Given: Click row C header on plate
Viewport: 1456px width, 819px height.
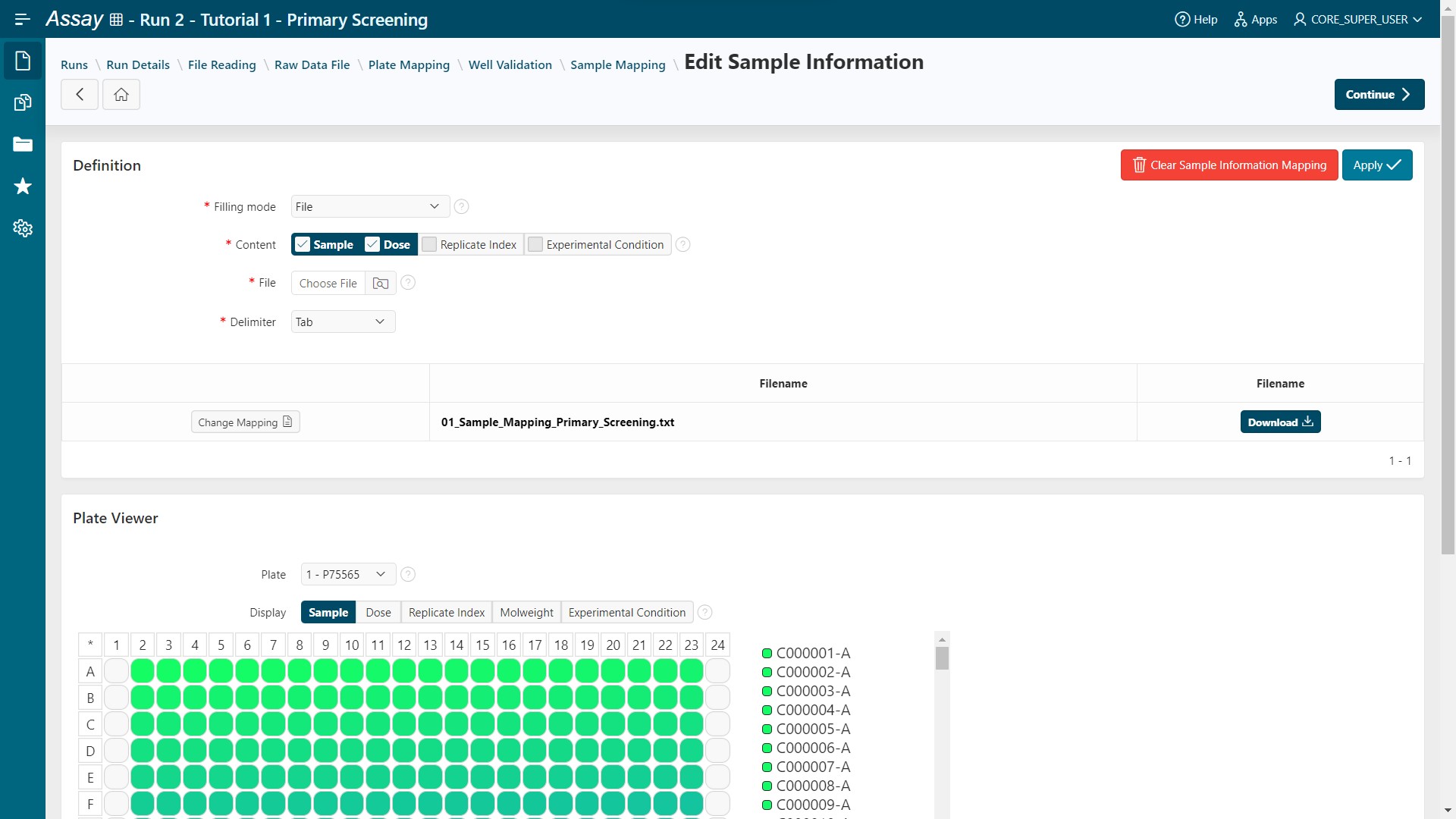Looking at the screenshot, I should [90, 724].
